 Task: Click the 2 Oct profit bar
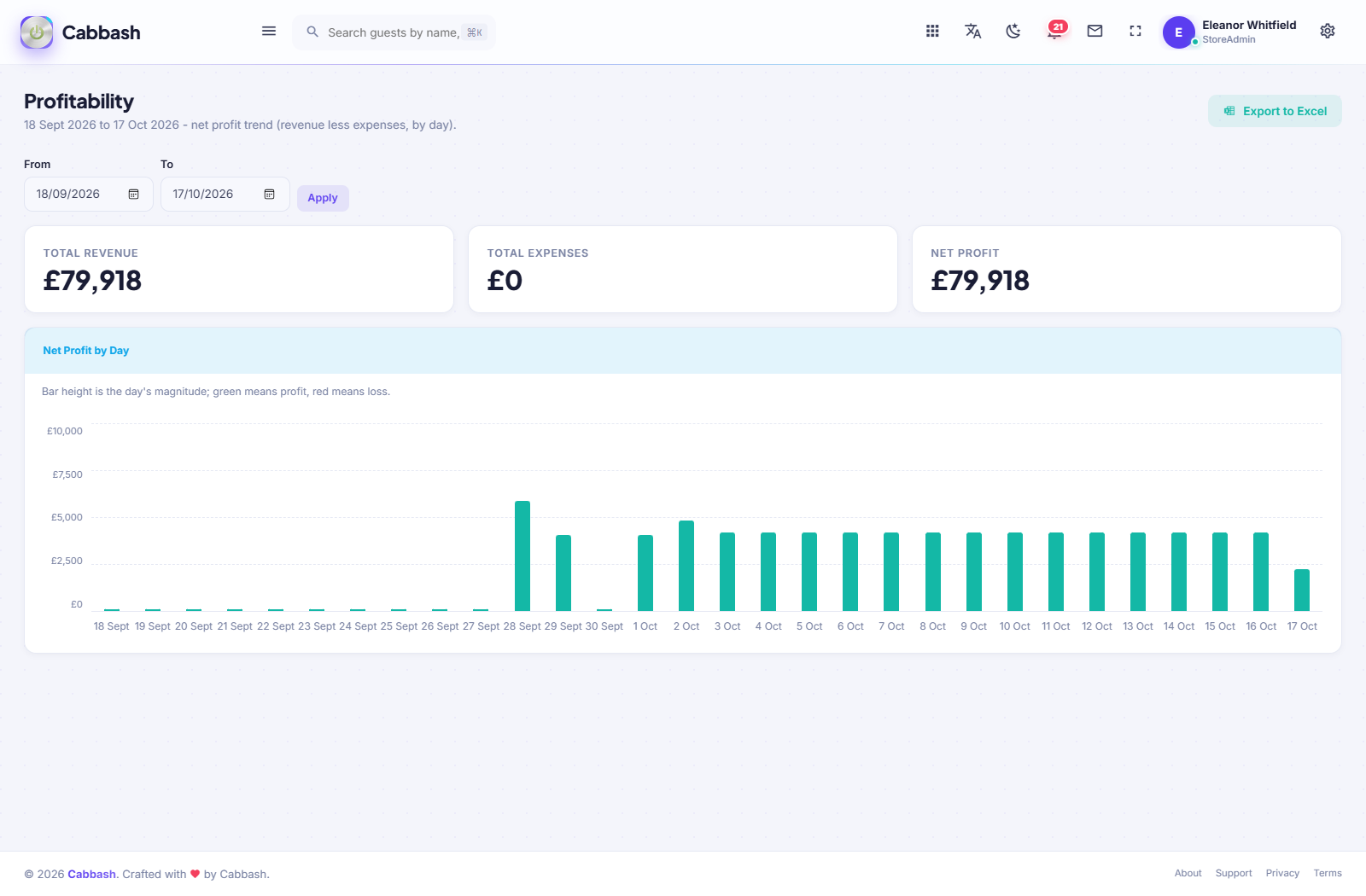pos(686,566)
